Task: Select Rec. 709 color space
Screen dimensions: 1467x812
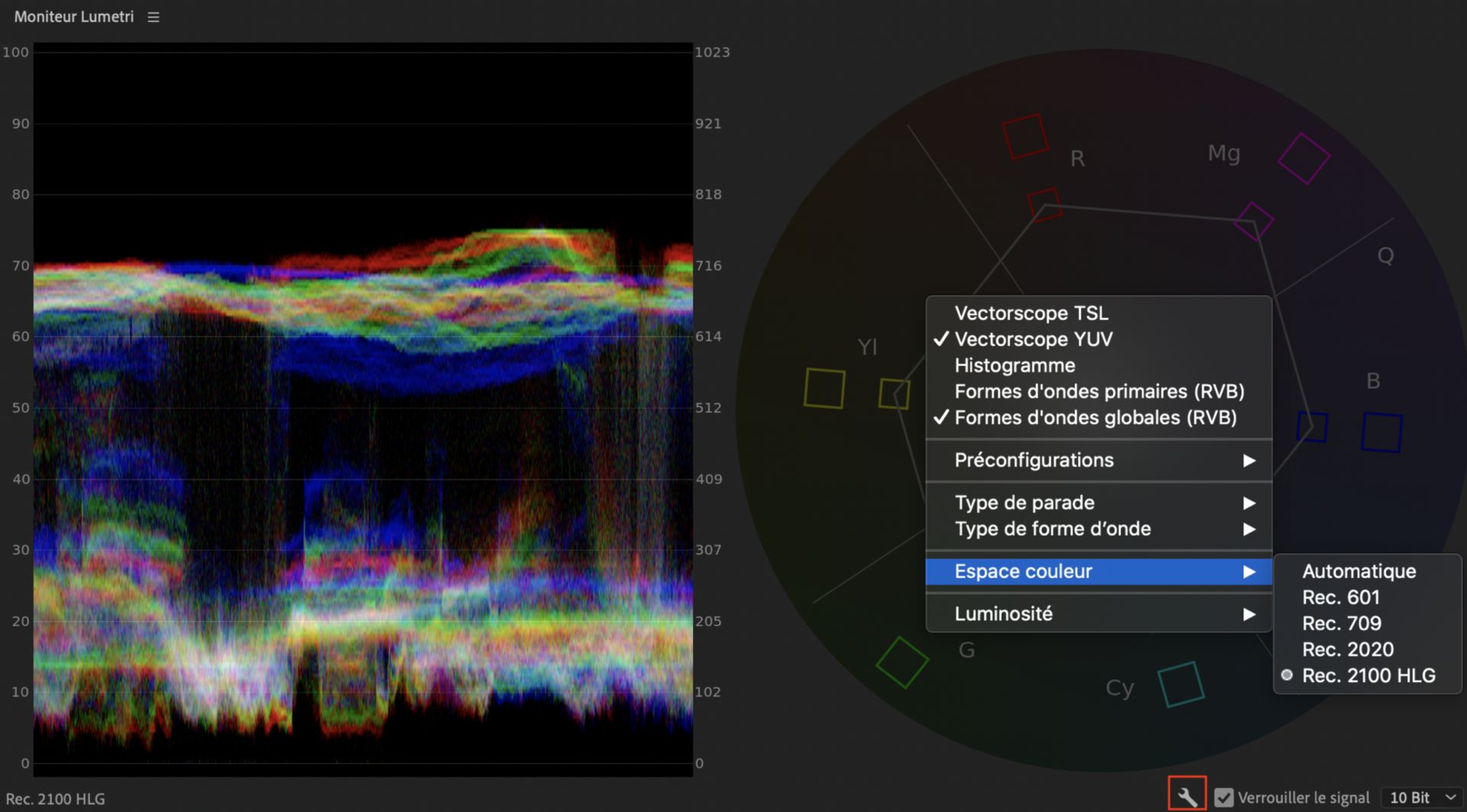Action: tap(1341, 623)
